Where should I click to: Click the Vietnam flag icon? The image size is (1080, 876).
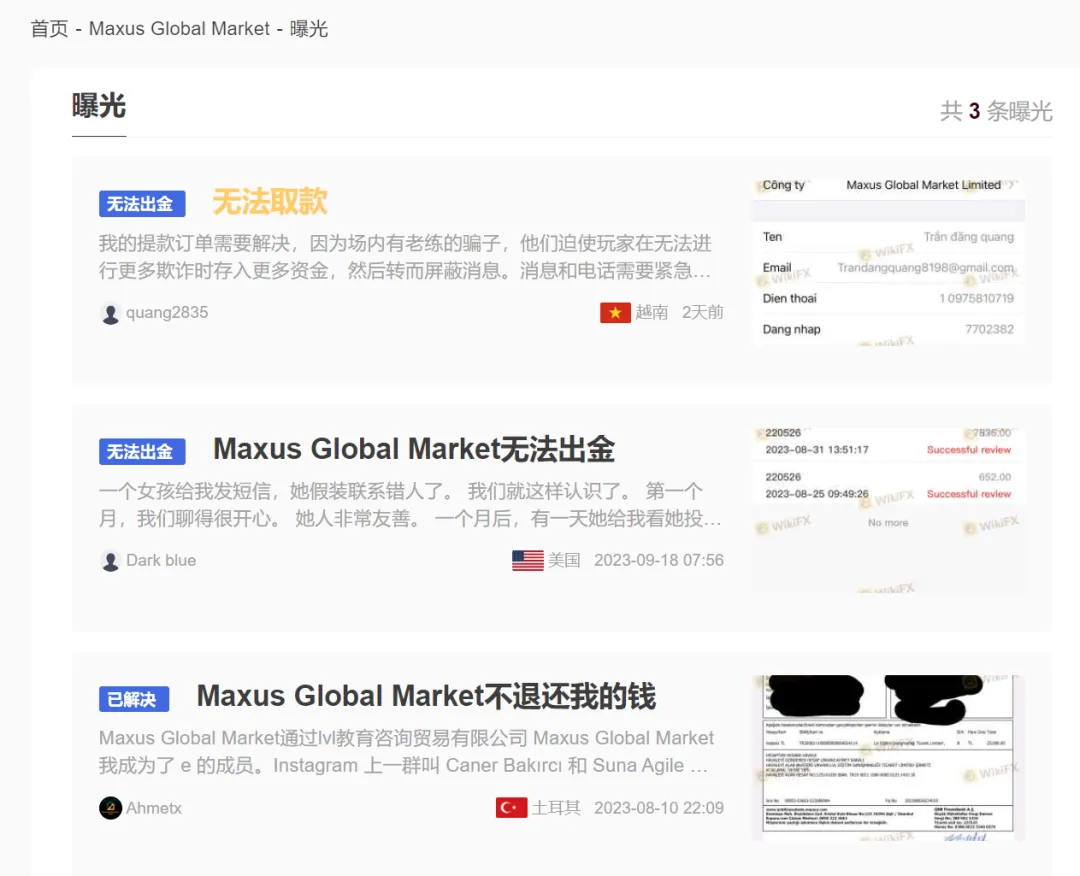tap(615, 313)
